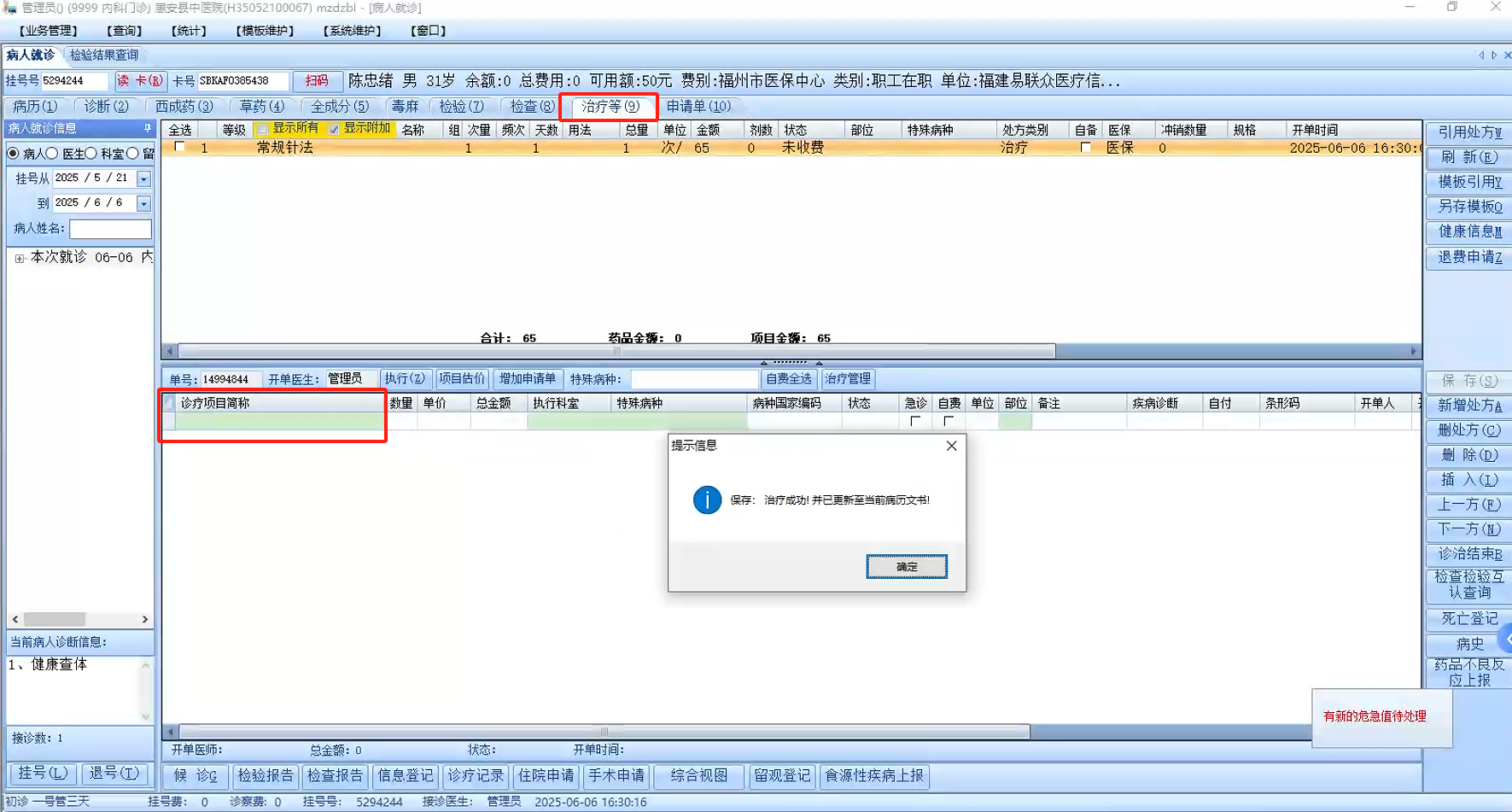Click the blue info icon in 提示信息 dialog
This screenshot has height=812, width=1512.
pyautogui.click(x=707, y=500)
